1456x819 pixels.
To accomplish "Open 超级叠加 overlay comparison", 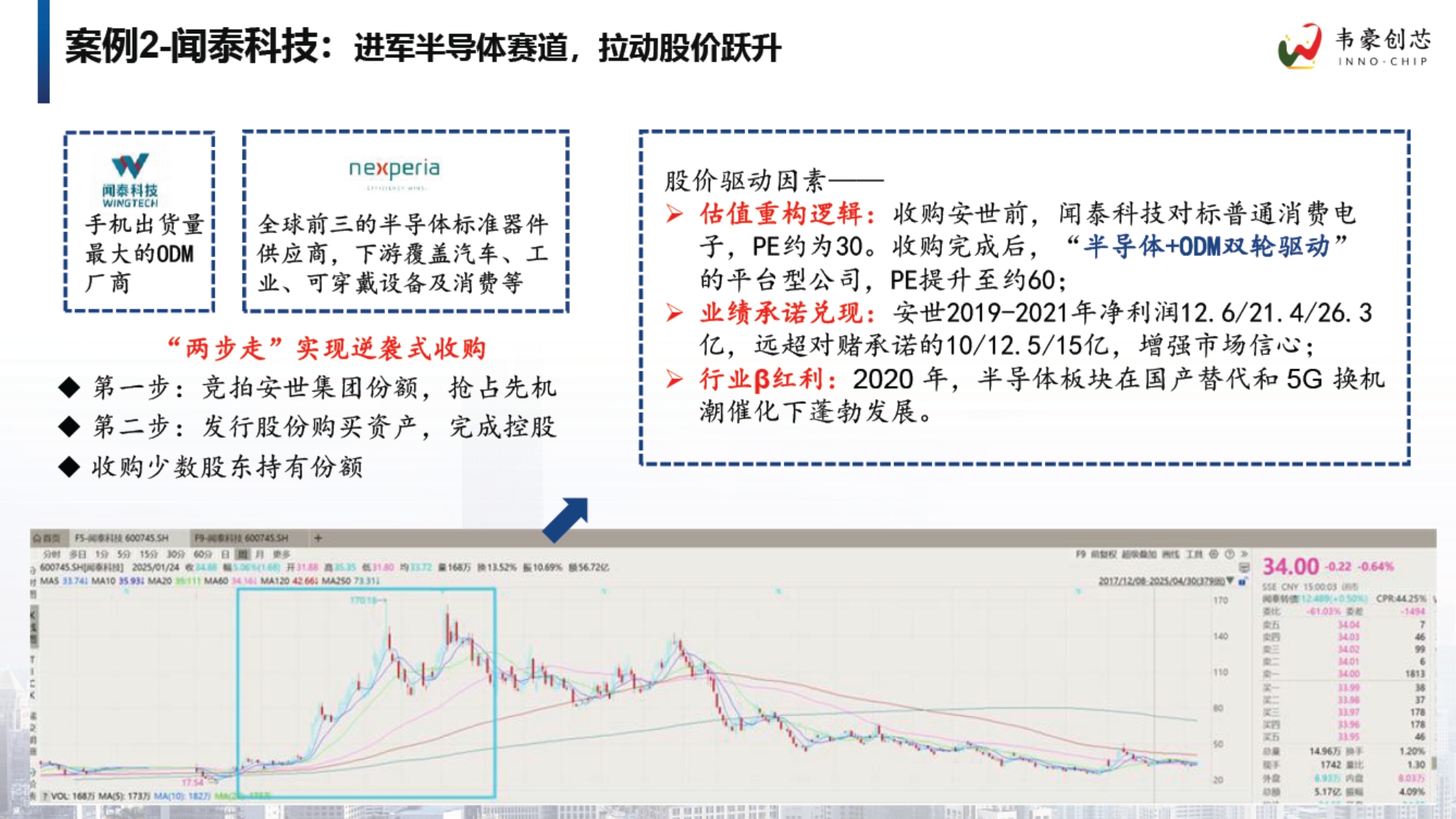I will pos(1139,554).
